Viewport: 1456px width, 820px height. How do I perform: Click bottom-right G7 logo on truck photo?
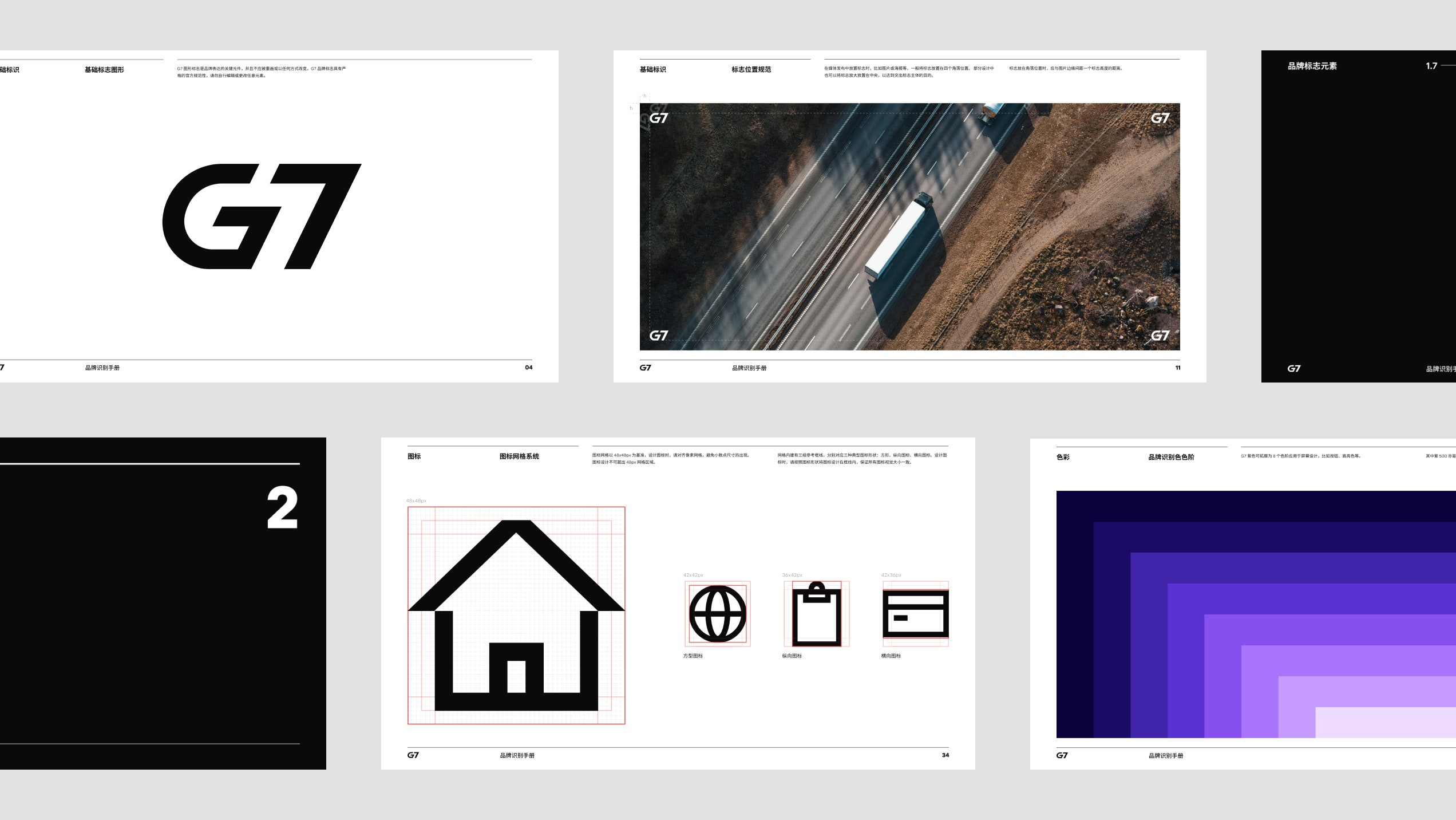[1160, 336]
